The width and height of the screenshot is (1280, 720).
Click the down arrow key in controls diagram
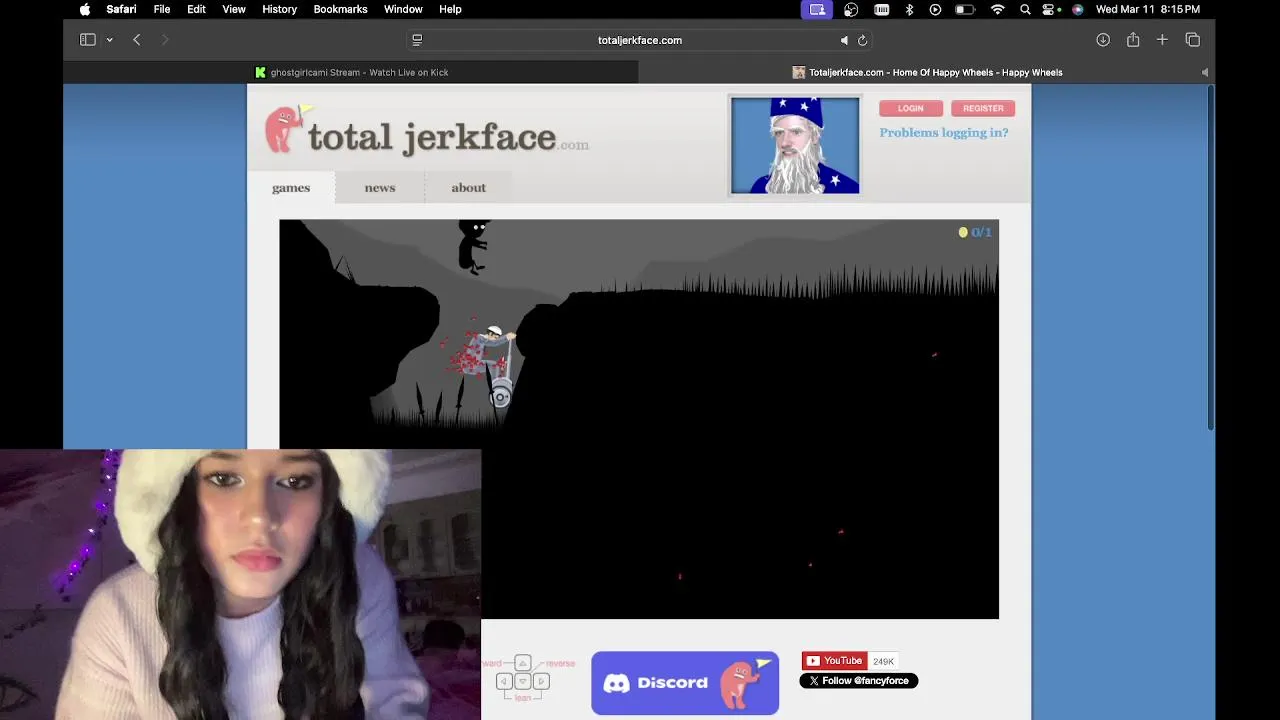tap(522, 682)
